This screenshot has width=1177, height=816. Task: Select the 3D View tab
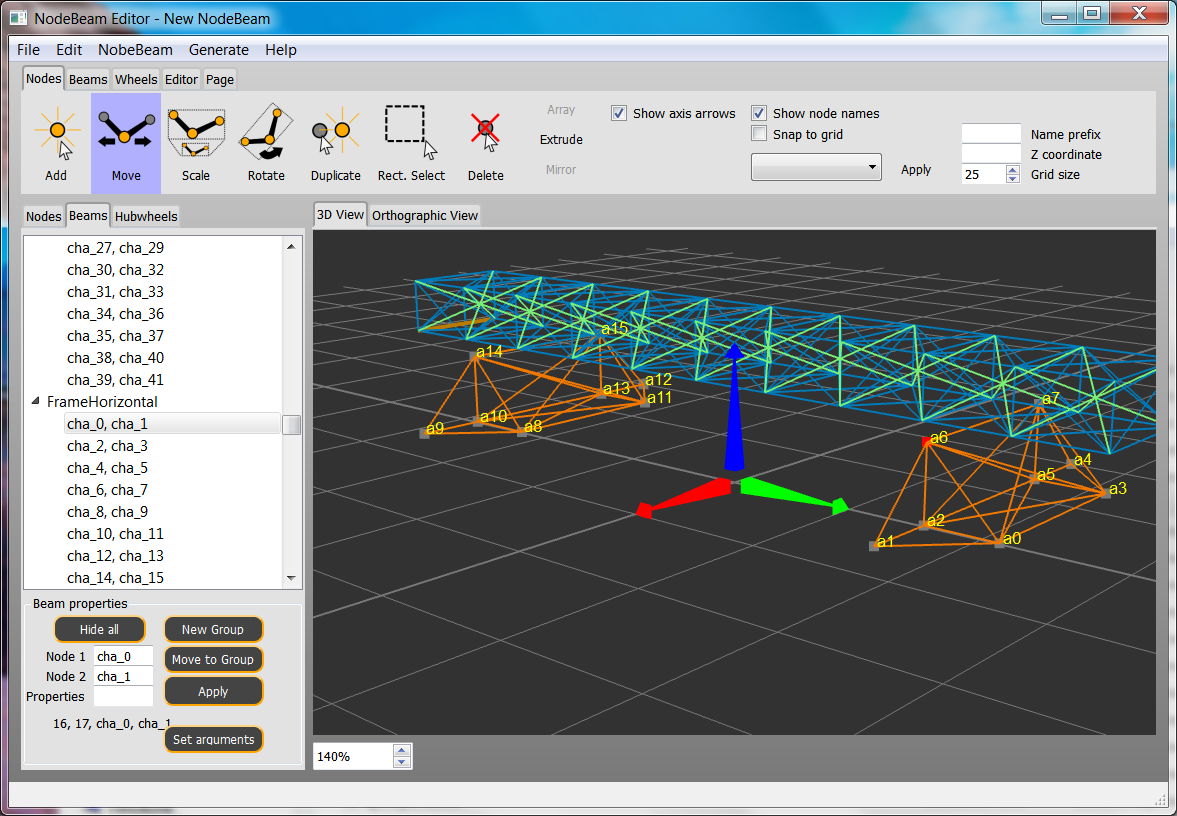click(340, 215)
